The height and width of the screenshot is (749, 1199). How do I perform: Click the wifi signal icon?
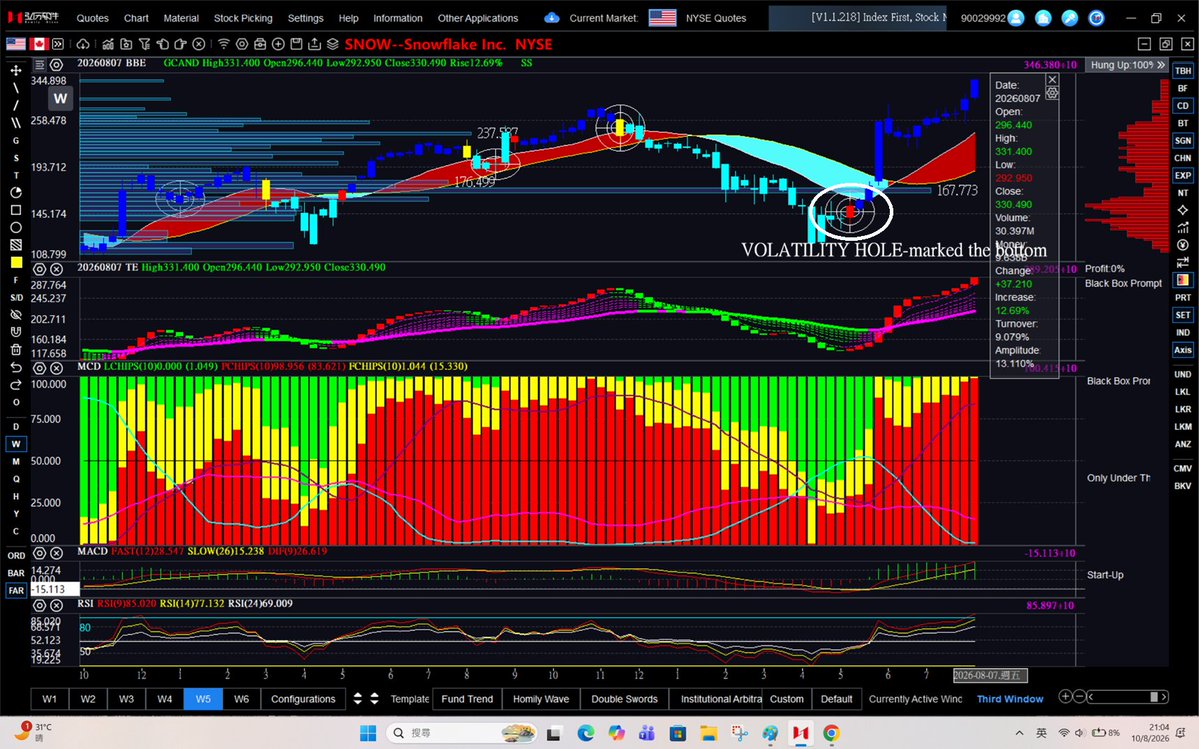point(223,44)
